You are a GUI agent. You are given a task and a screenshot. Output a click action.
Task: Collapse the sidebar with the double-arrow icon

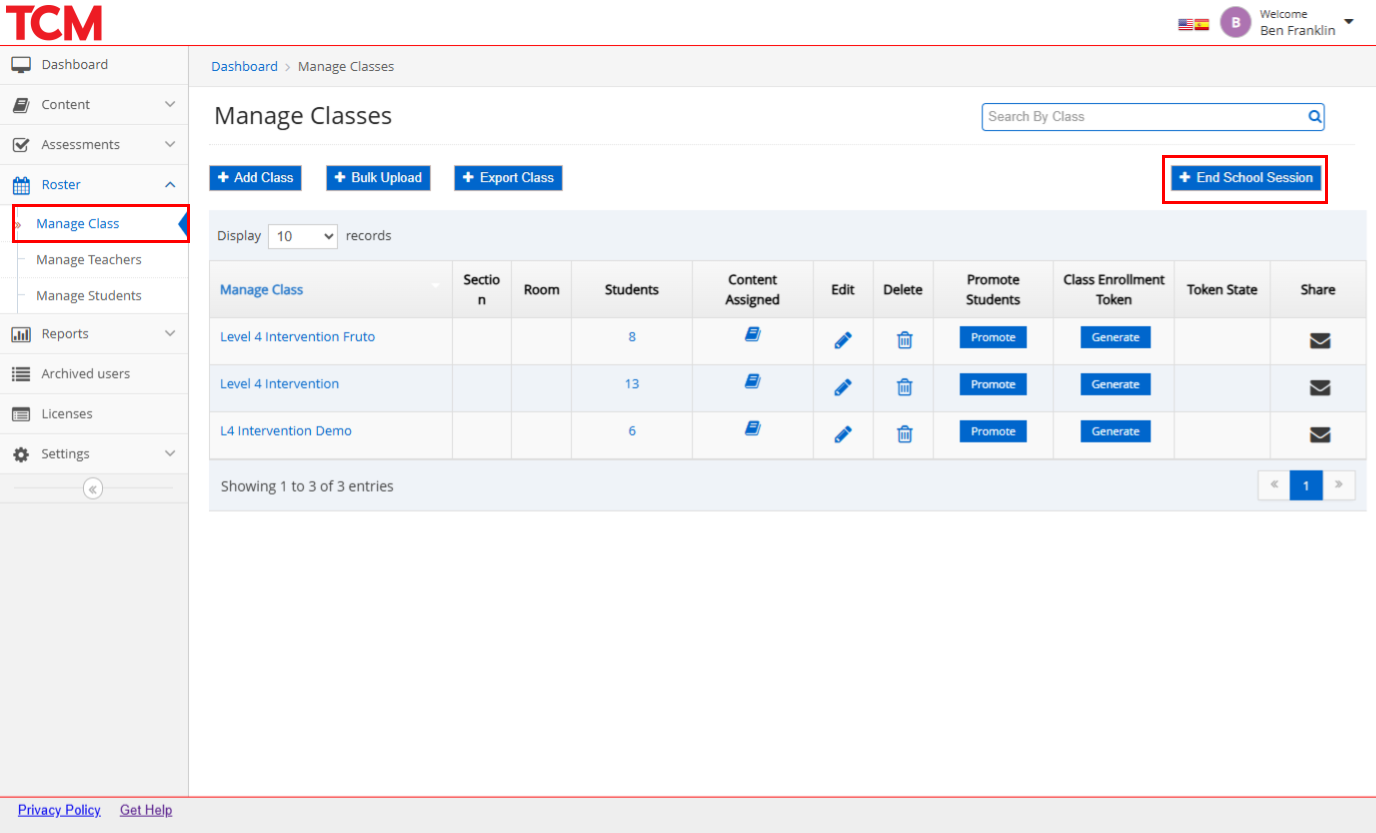[x=93, y=489]
